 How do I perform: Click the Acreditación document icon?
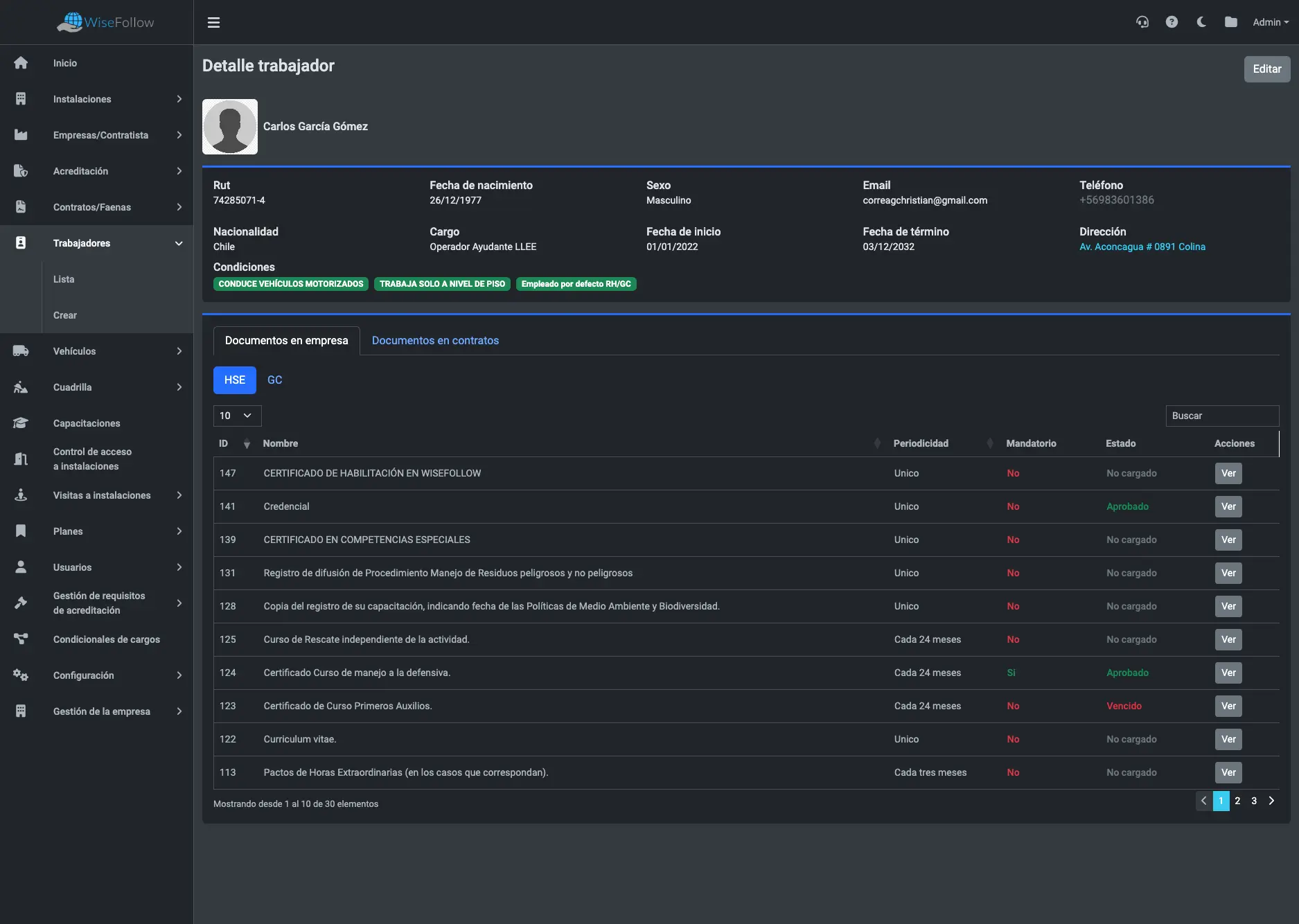click(21, 171)
